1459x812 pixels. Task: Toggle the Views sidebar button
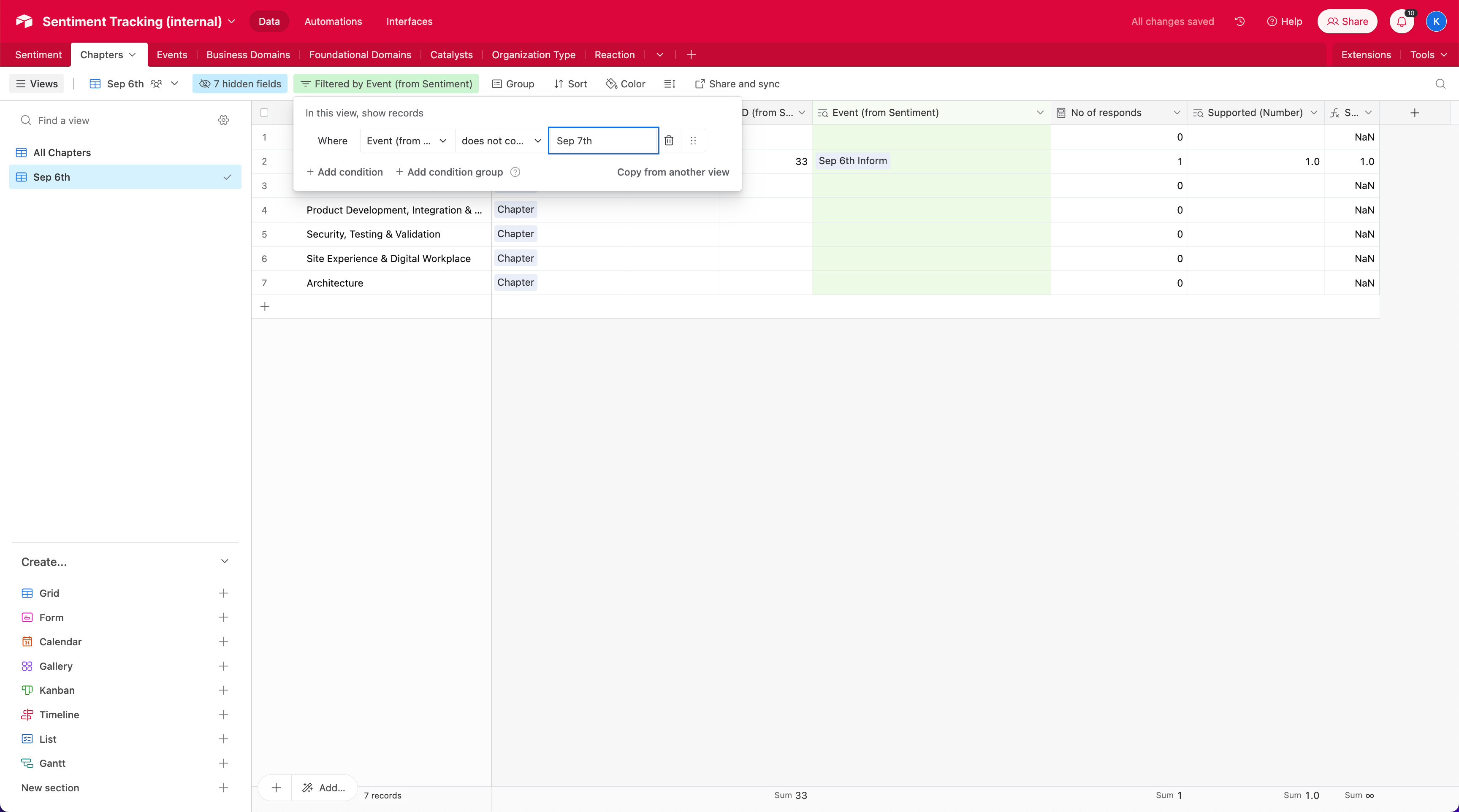tap(37, 84)
